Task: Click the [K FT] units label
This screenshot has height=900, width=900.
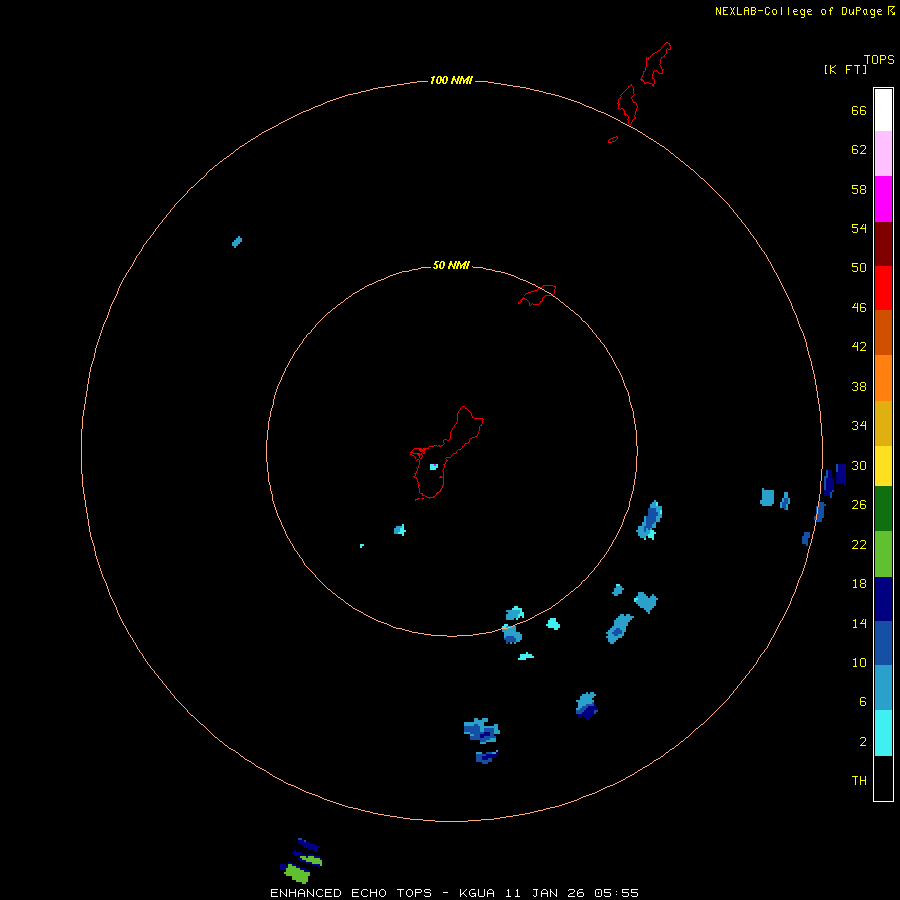Action: [x=845, y=69]
